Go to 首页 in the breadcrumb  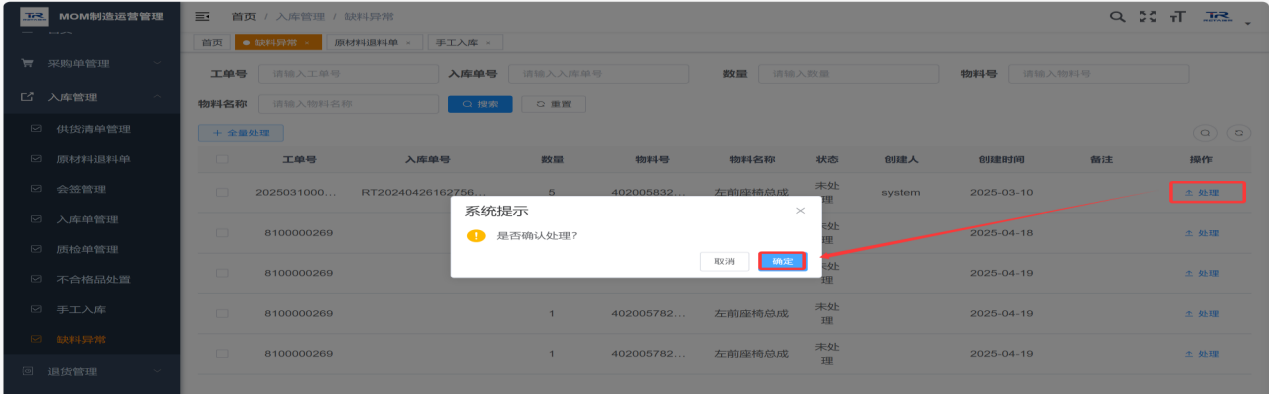243,16
